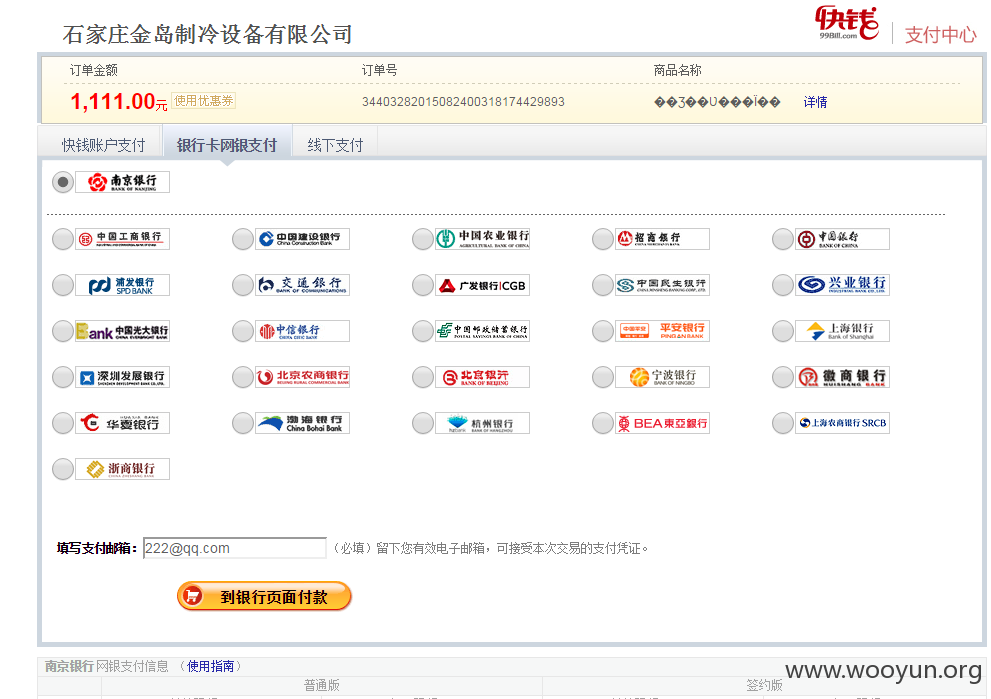Select the Agricultural Bank radio button
Image resolution: width=991 pixels, height=699 pixels.
click(x=423, y=239)
